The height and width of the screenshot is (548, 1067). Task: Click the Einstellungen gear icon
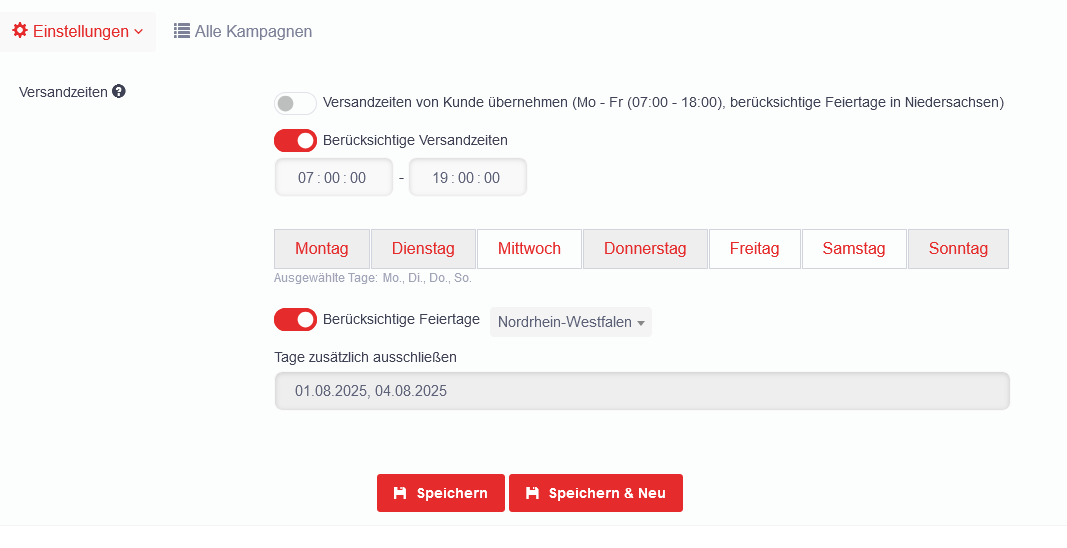coord(19,31)
